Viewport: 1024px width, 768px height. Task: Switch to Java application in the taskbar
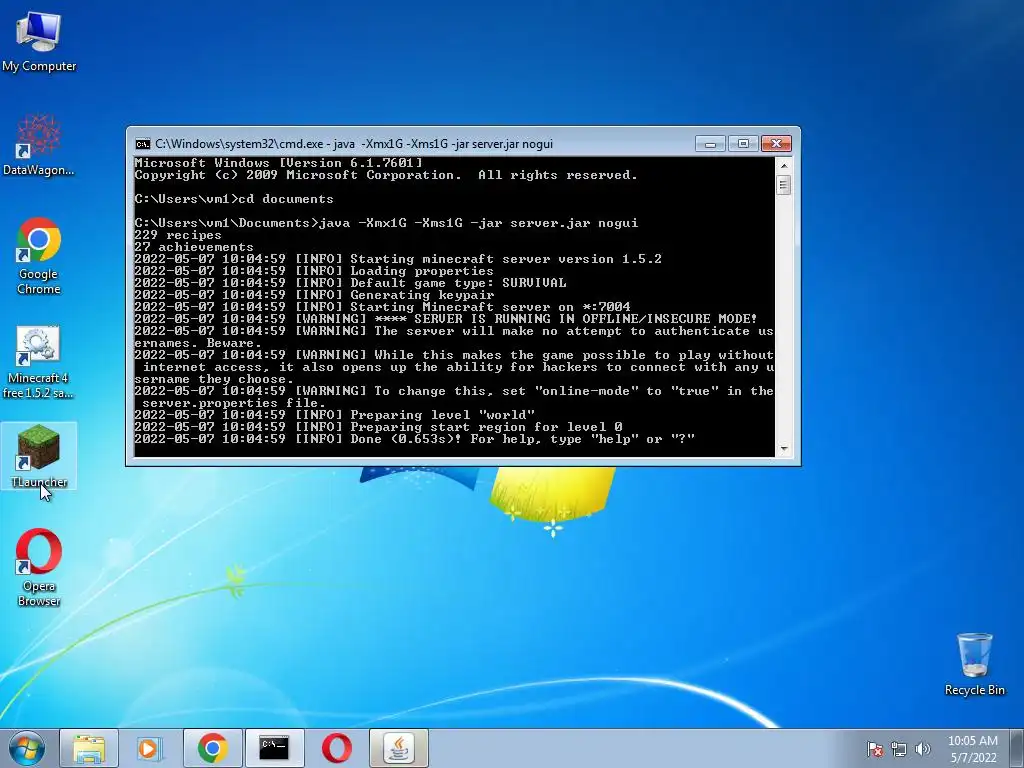[x=398, y=748]
